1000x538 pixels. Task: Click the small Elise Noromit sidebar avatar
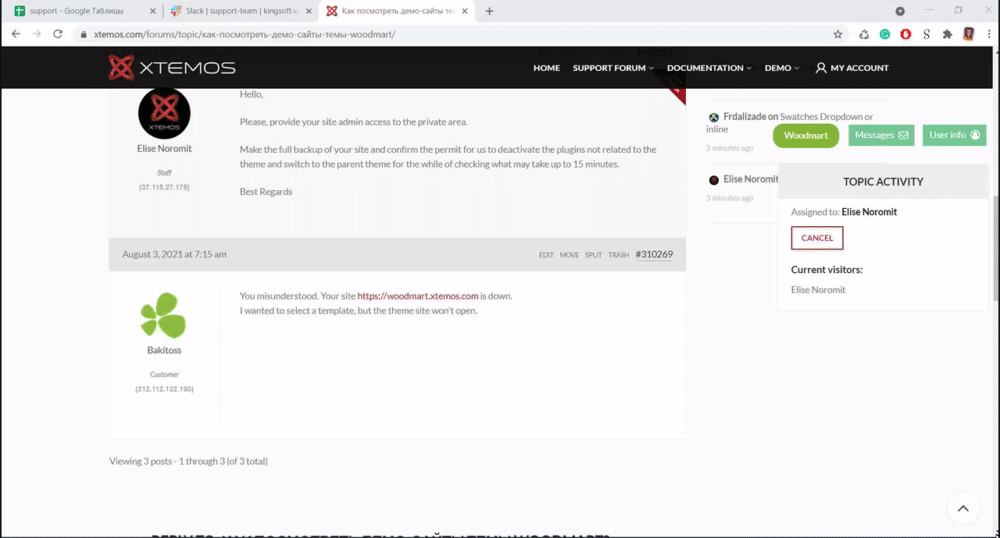tap(714, 180)
